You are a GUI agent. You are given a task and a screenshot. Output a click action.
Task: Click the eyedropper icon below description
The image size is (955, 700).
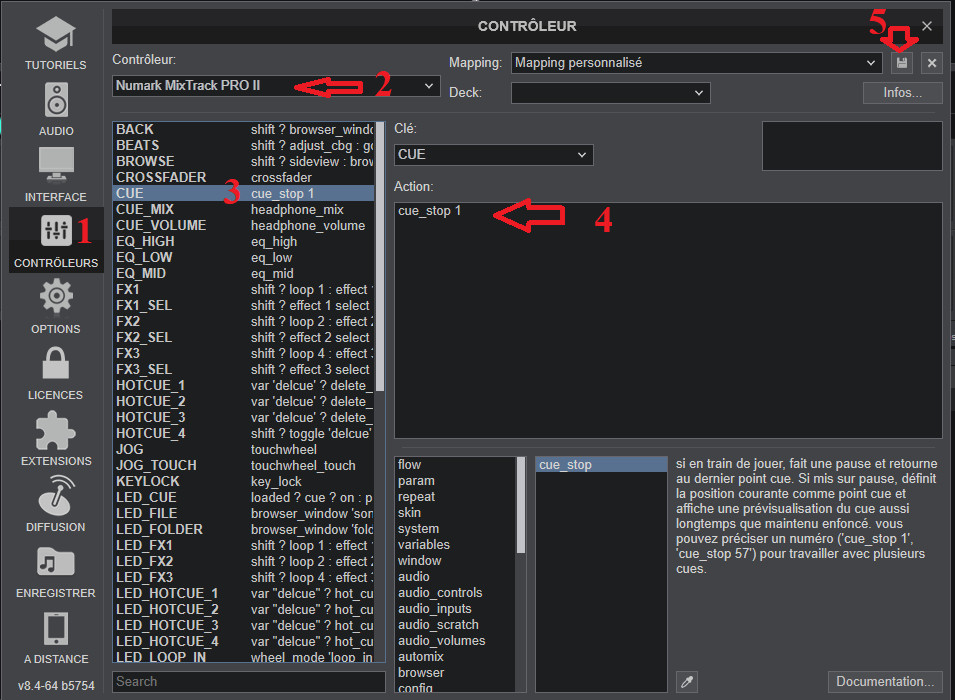coord(686,681)
